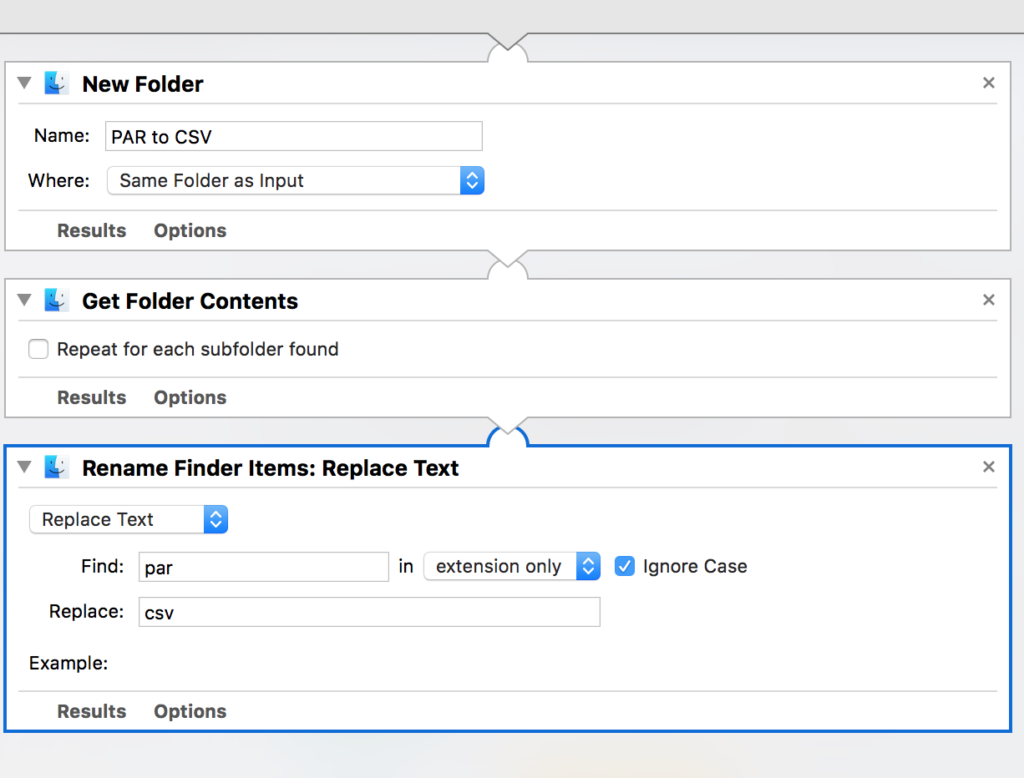Click the Finder icon beside Rename Finder Items
Screen dimensions: 1024x778
point(56,468)
